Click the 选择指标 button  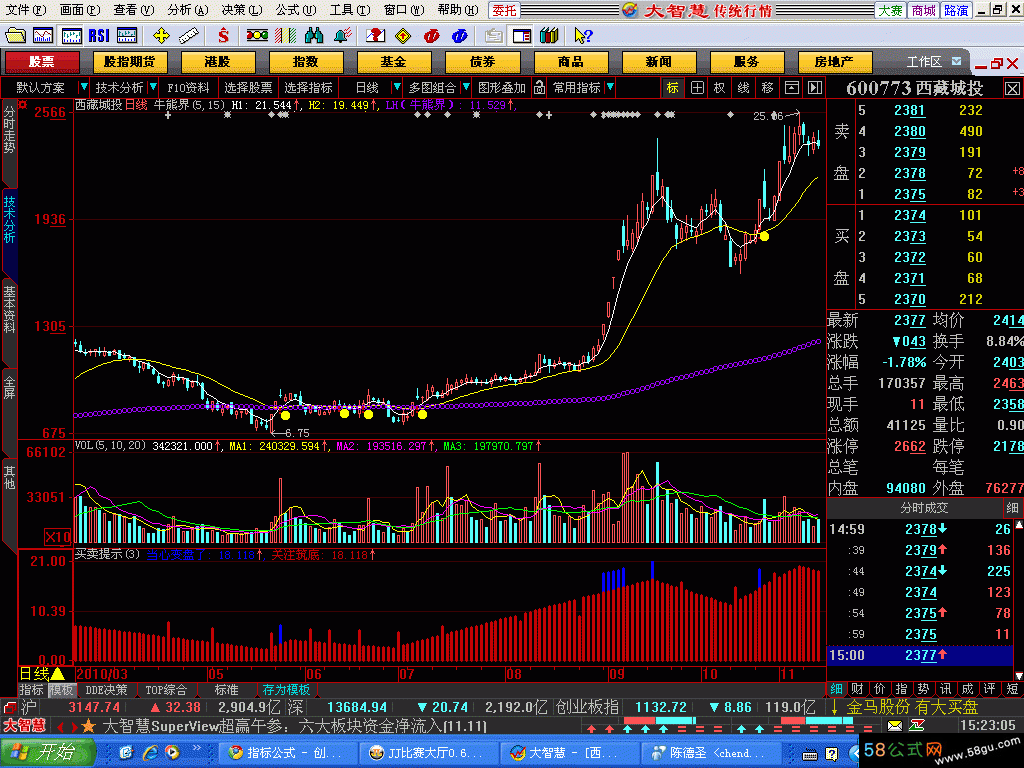coord(308,88)
